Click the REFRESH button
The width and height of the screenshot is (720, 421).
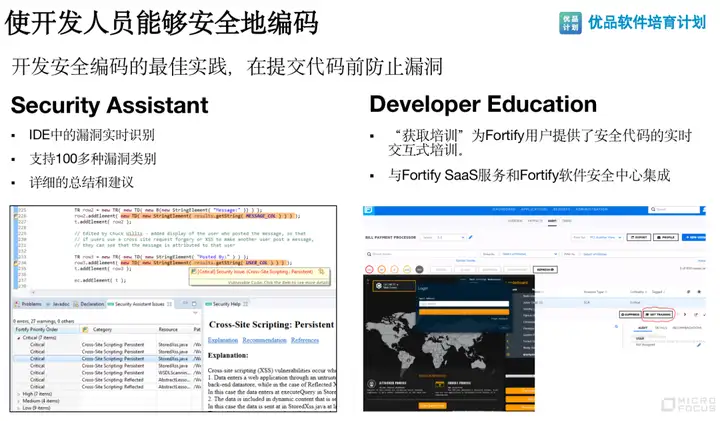click(x=545, y=269)
